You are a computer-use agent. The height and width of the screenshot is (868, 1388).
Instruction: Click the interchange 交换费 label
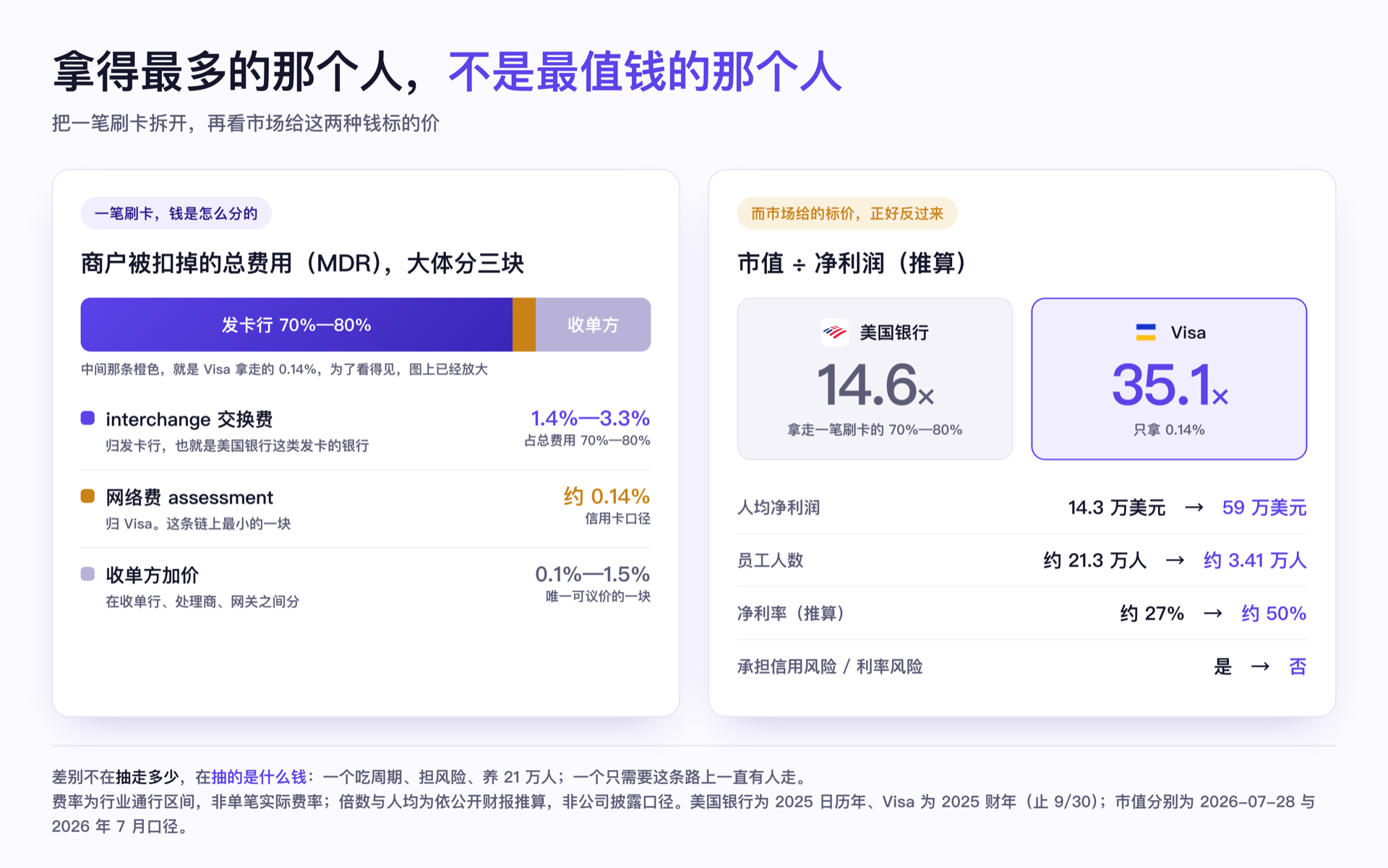click(189, 419)
